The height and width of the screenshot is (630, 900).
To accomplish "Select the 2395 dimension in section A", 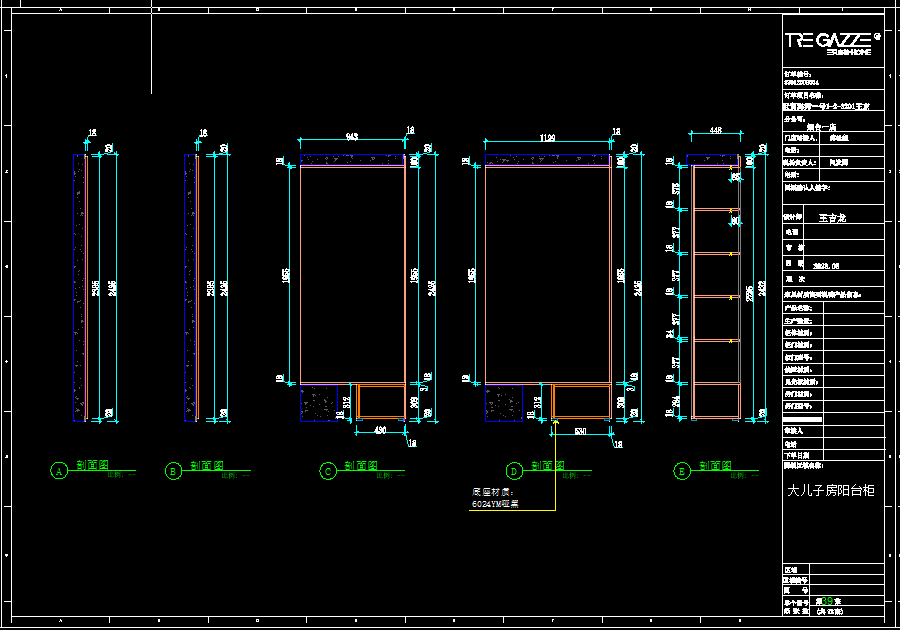I will coord(96,288).
